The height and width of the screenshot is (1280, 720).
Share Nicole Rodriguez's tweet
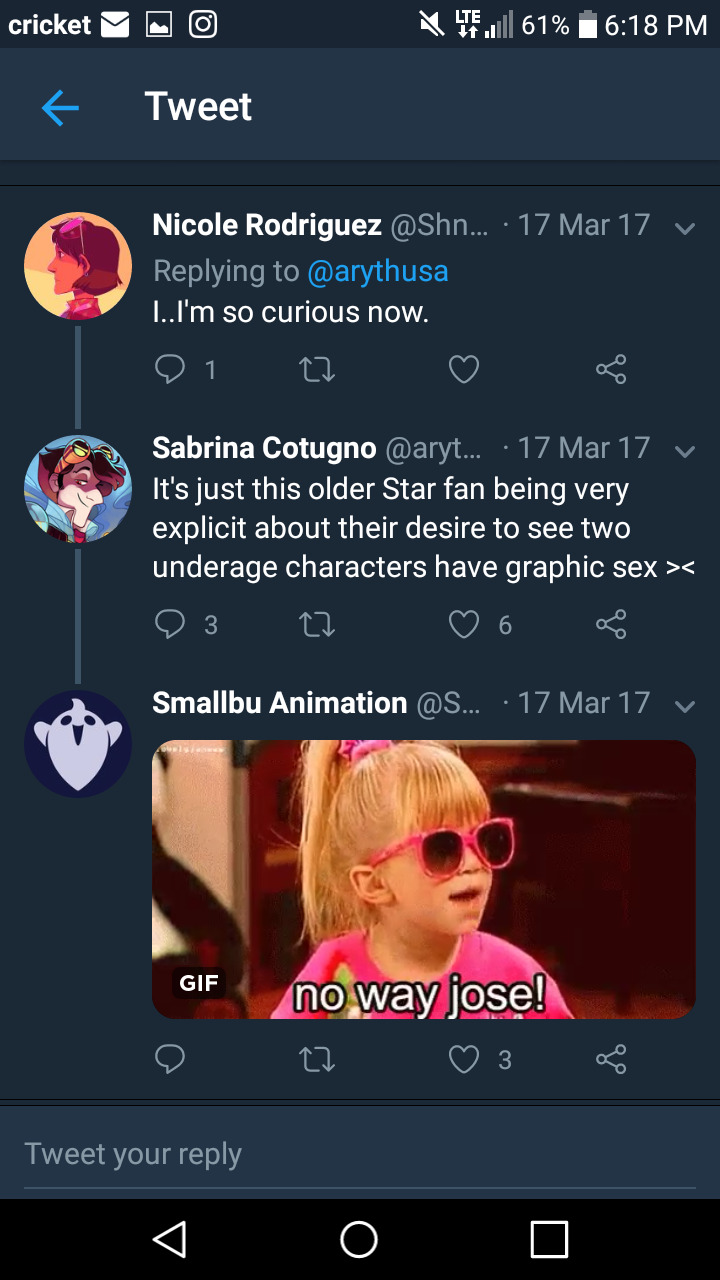point(611,370)
